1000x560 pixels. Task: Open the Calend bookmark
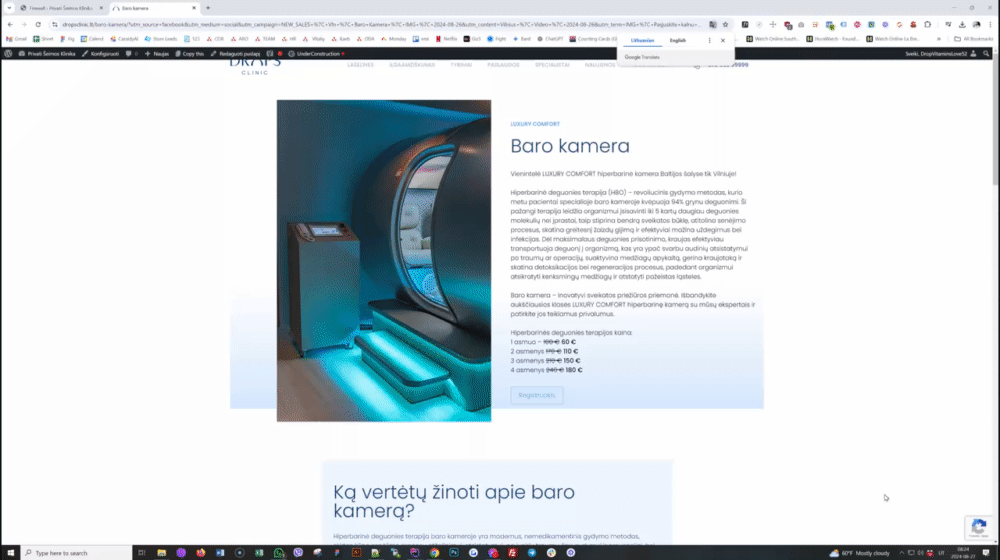92,39
